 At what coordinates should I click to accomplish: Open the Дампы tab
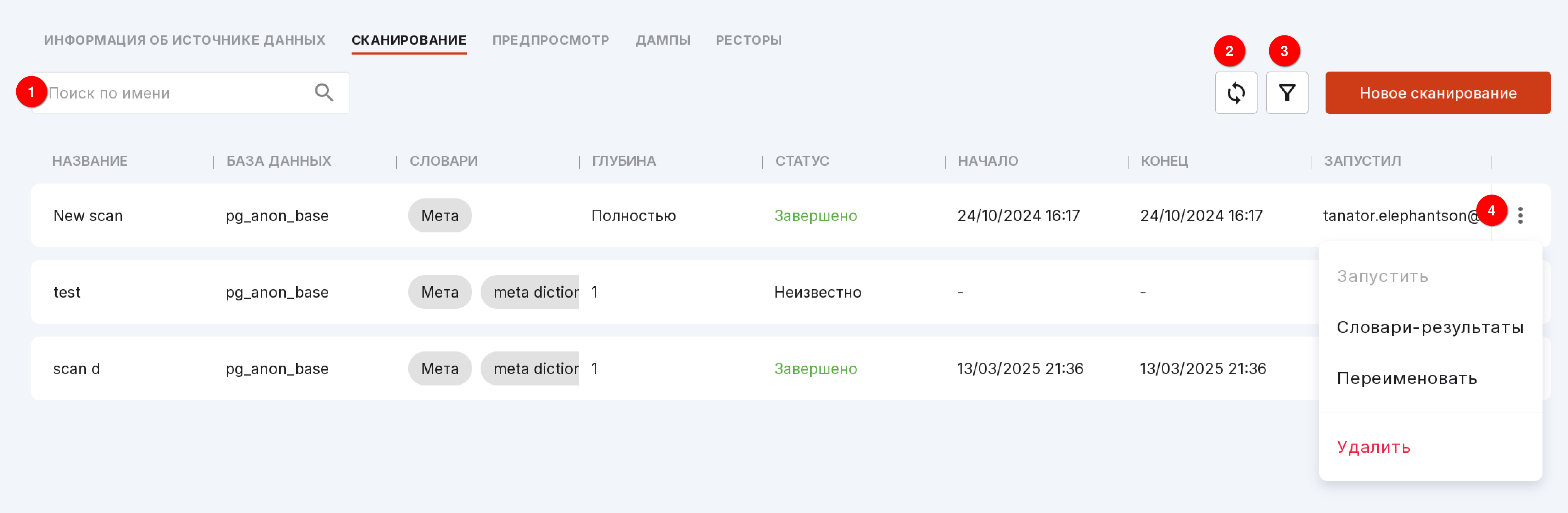(662, 40)
